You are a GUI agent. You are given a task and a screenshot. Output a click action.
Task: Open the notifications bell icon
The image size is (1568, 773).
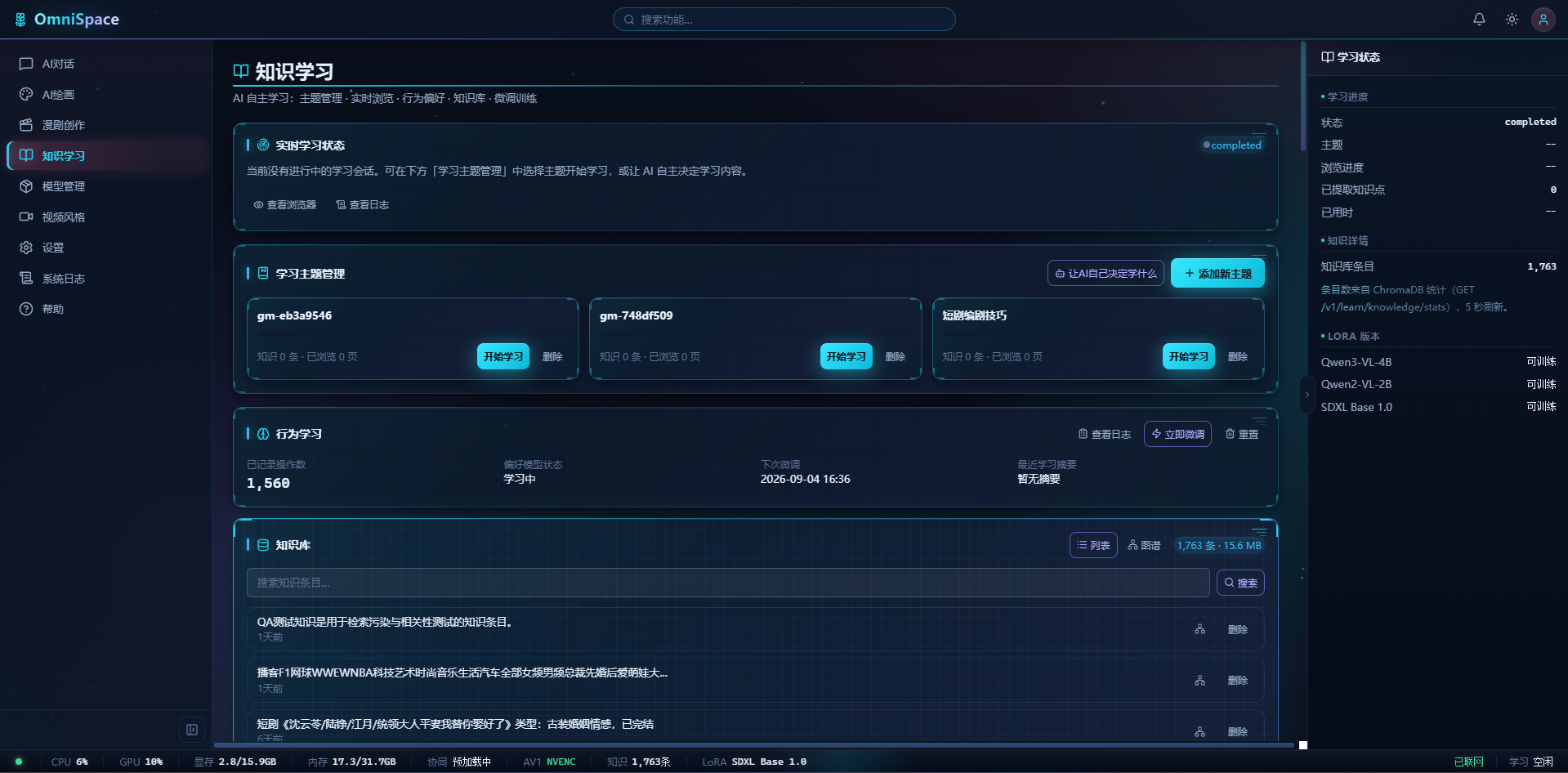point(1479,19)
